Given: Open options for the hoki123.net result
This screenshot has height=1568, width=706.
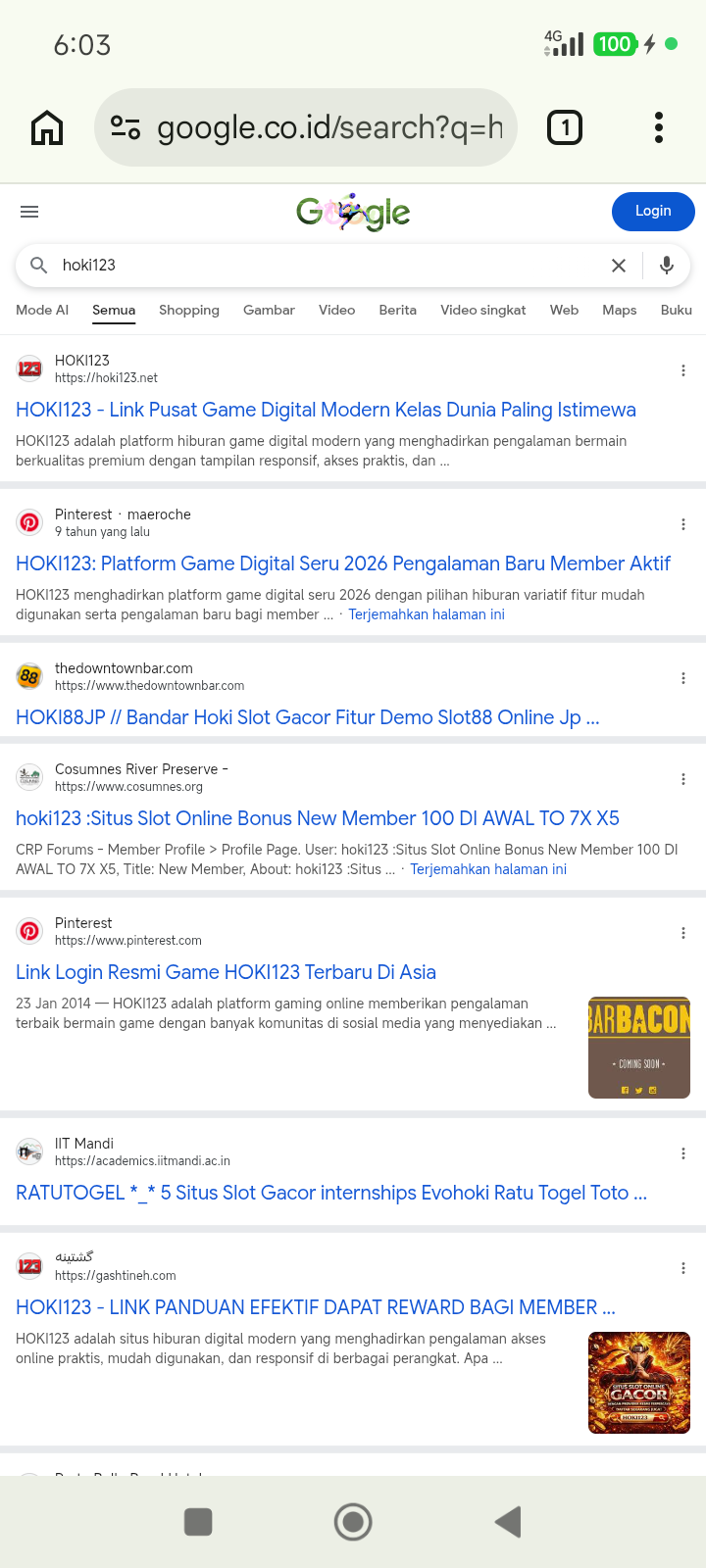Looking at the screenshot, I should tap(683, 370).
